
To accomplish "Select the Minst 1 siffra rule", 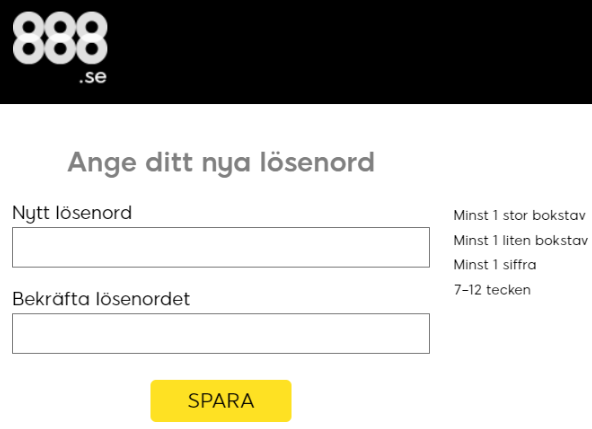I will pyautogui.click(x=495, y=265).
